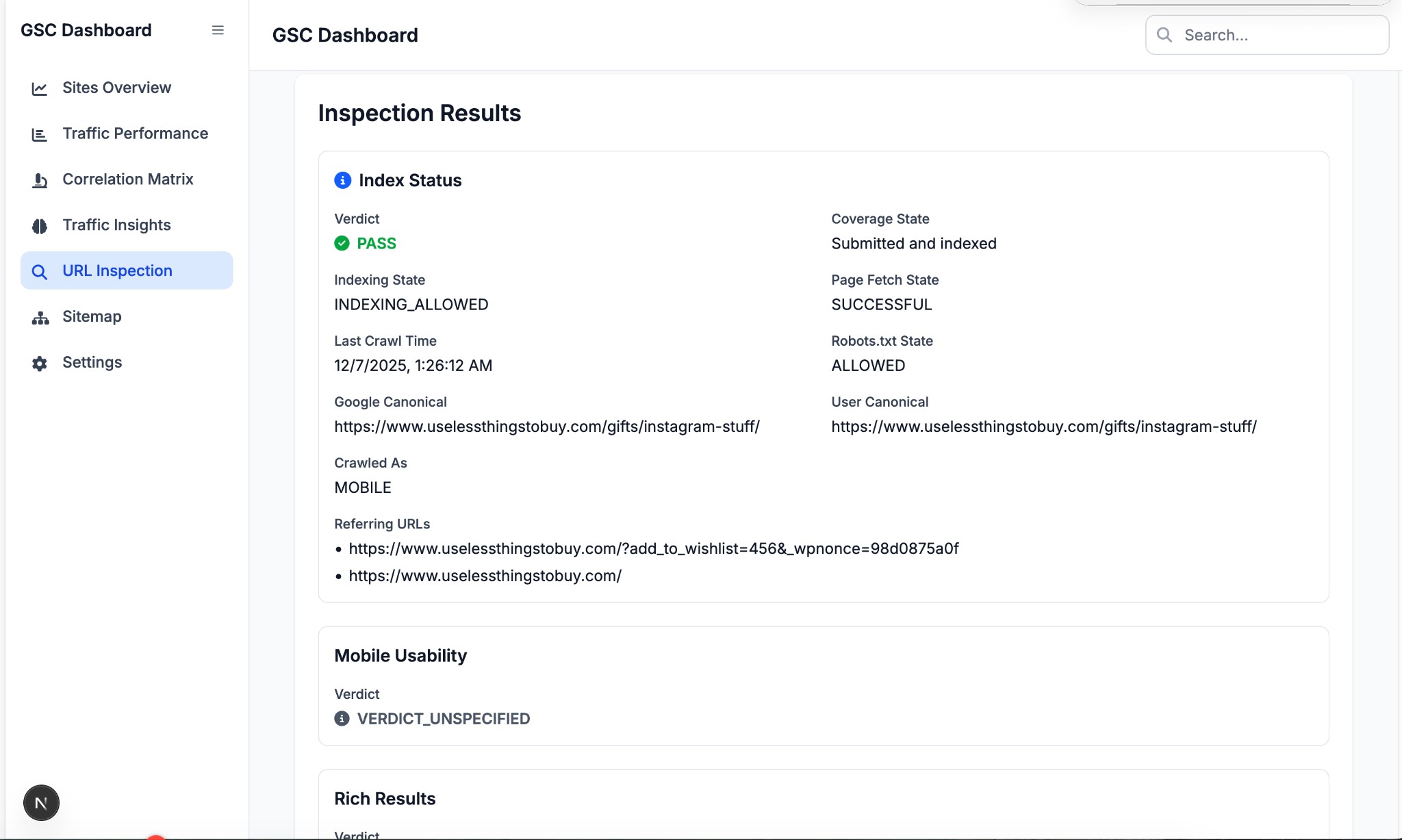Open the round N badge at bottom-left
The height and width of the screenshot is (840, 1402).
[41, 802]
